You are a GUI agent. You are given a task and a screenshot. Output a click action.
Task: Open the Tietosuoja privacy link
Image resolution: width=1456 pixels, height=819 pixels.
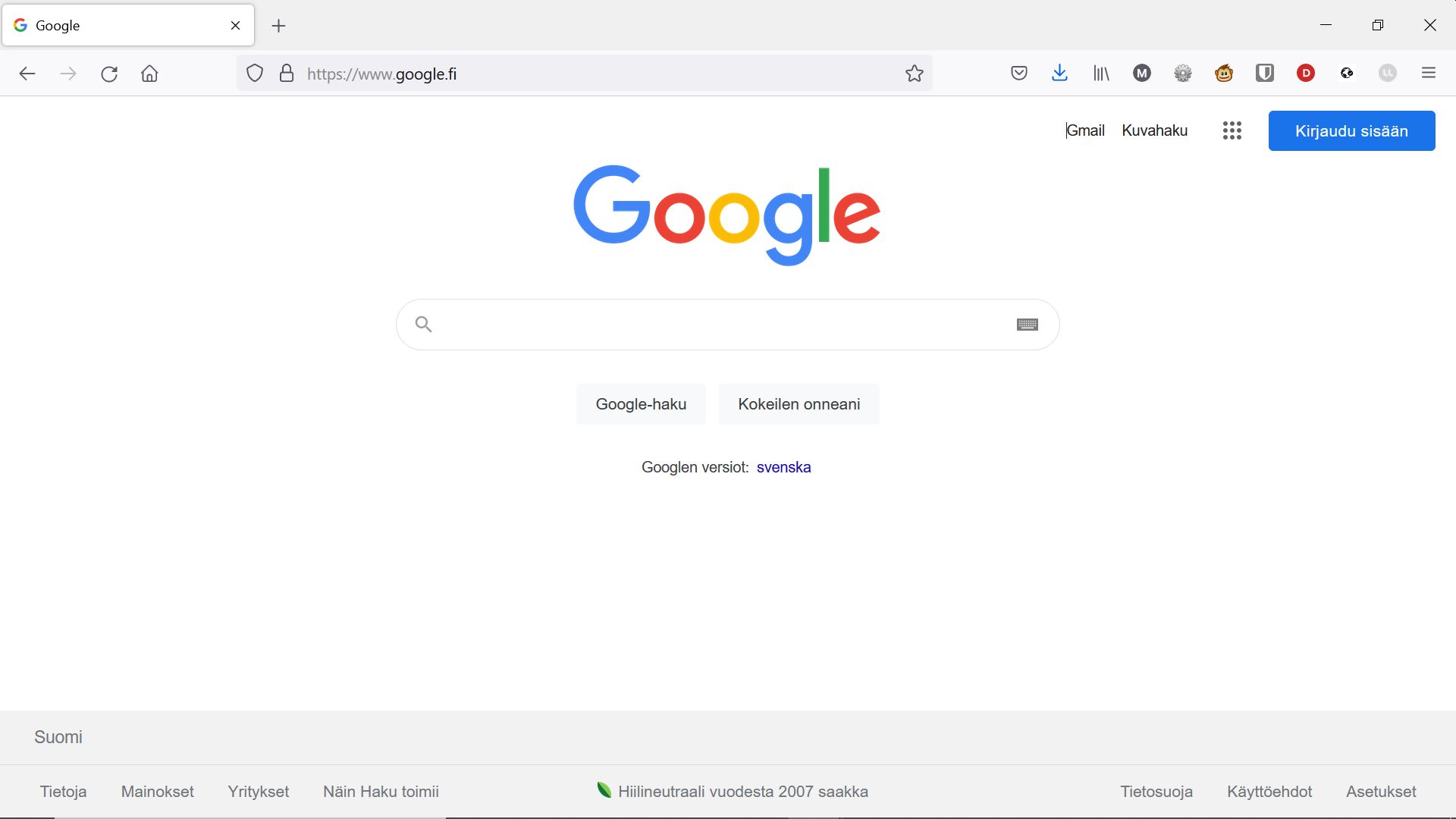pos(1156,792)
